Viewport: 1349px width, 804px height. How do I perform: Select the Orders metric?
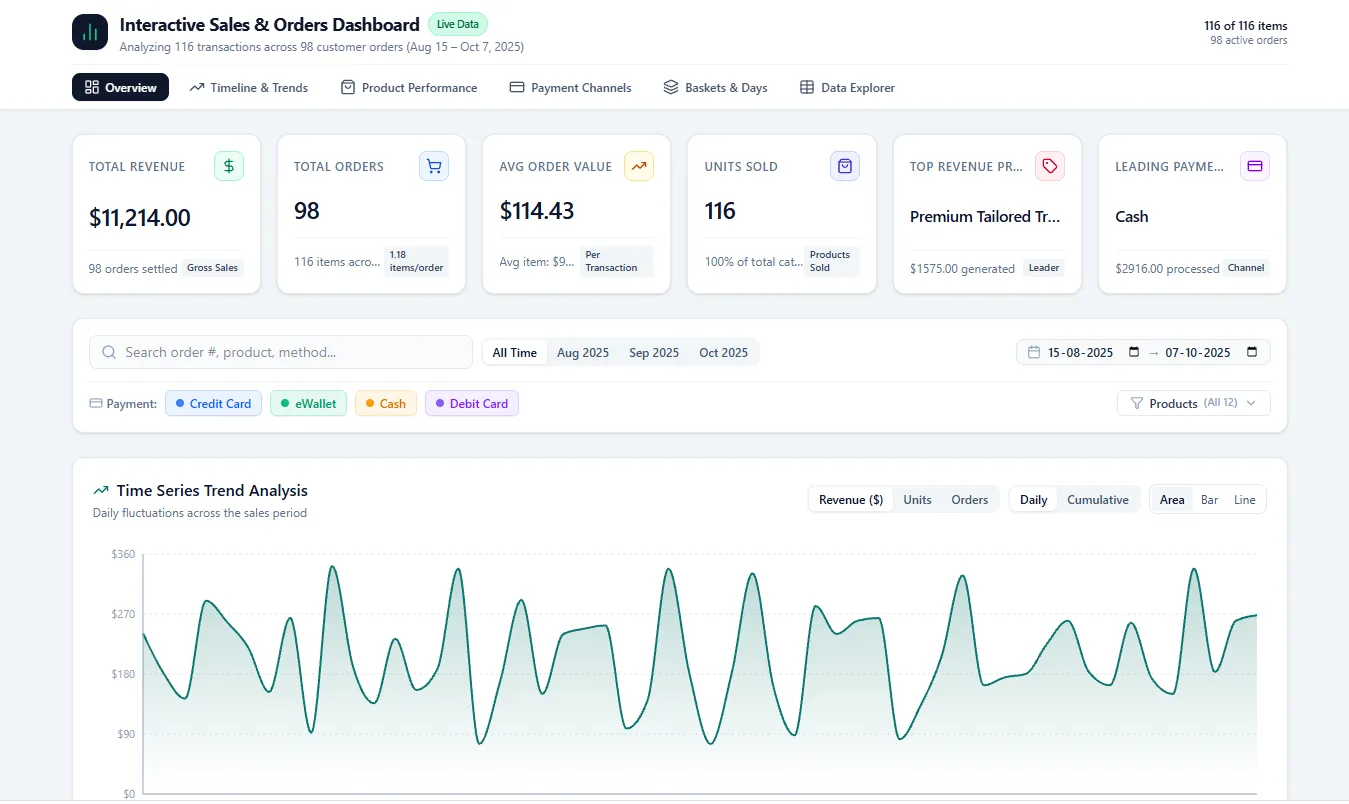970,499
